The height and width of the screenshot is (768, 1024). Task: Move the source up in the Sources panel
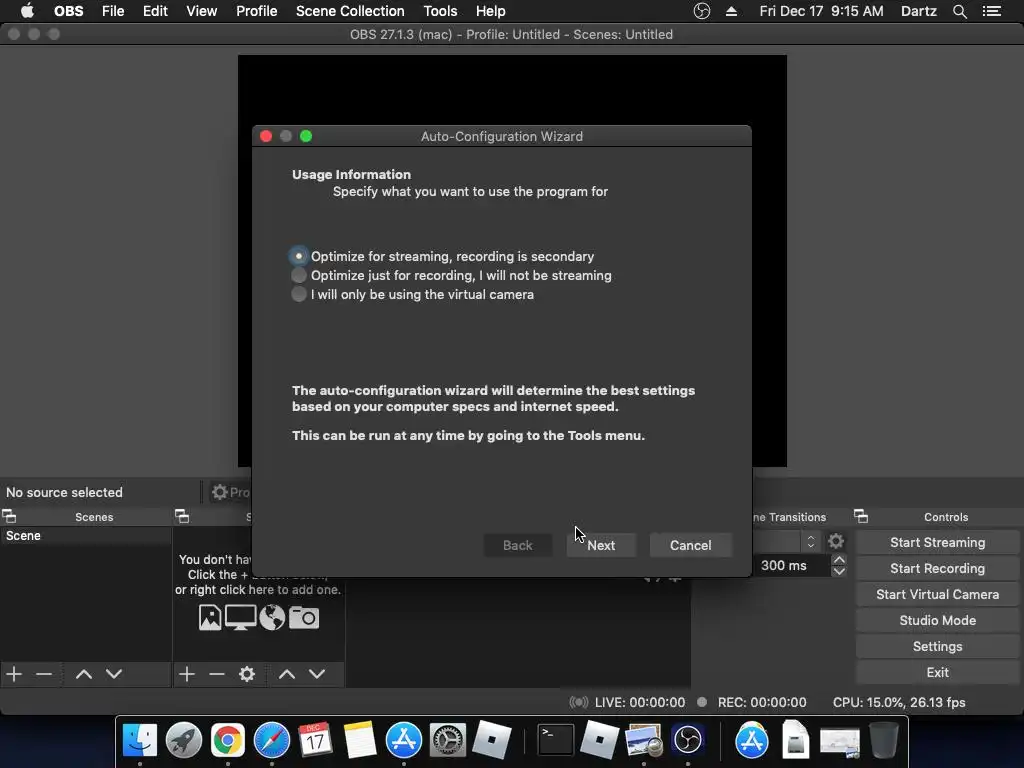(x=287, y=674)
